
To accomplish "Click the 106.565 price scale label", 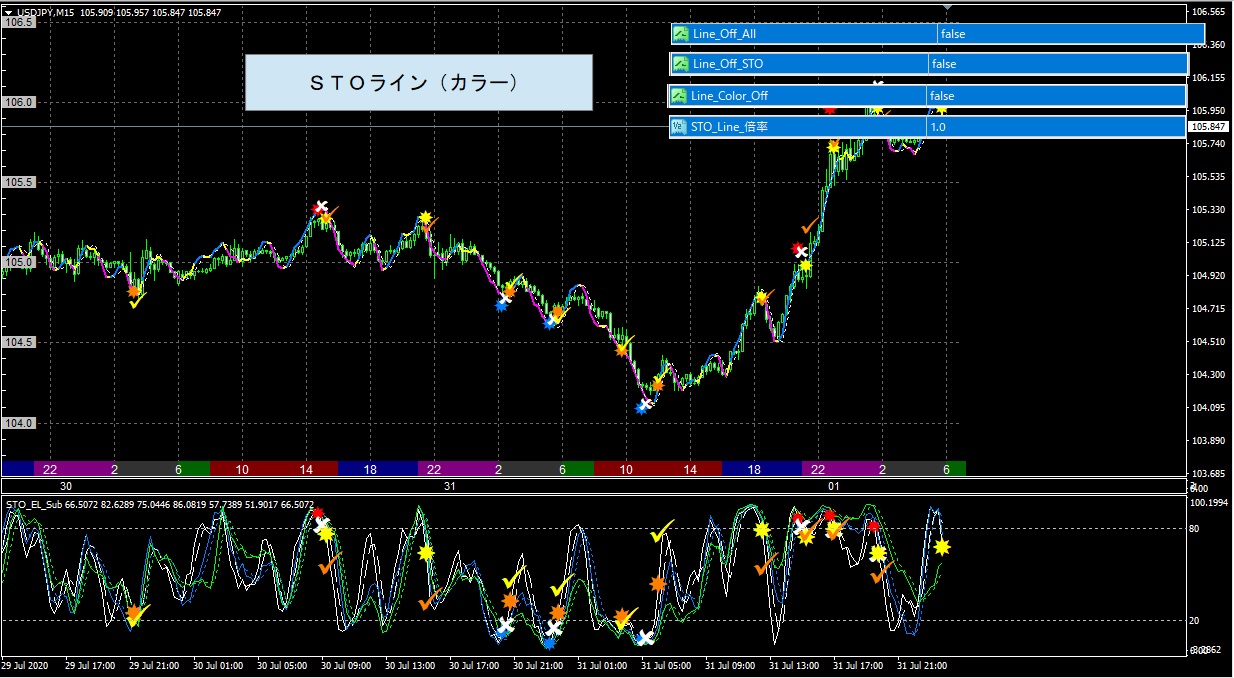I will (x=1209, y=12).
